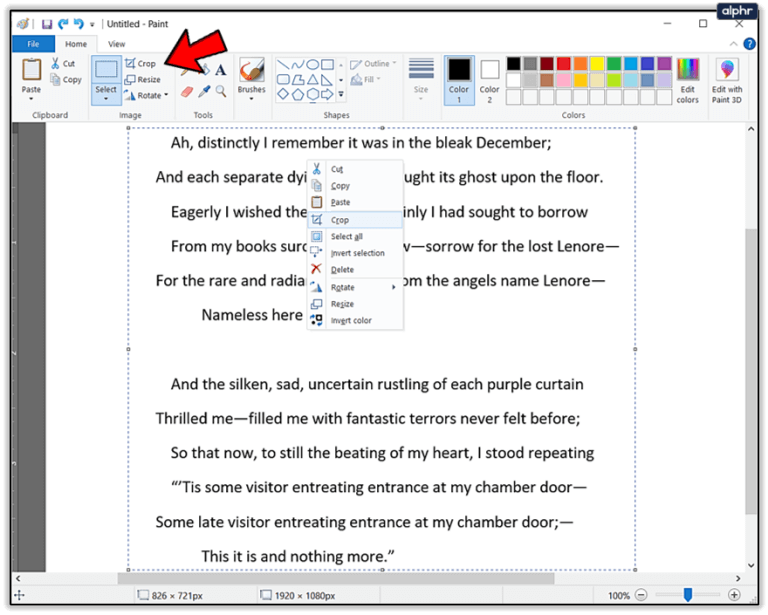Click Copy in the Clipboard ribbon group
This screenshot has height=615, width=768.
[67, 79]
